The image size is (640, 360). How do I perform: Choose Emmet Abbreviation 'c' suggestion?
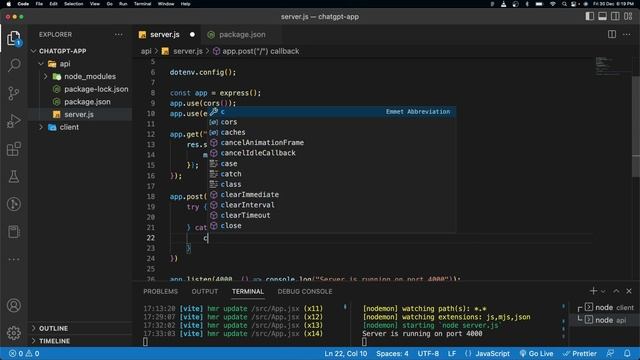click(x=332, y=111)
